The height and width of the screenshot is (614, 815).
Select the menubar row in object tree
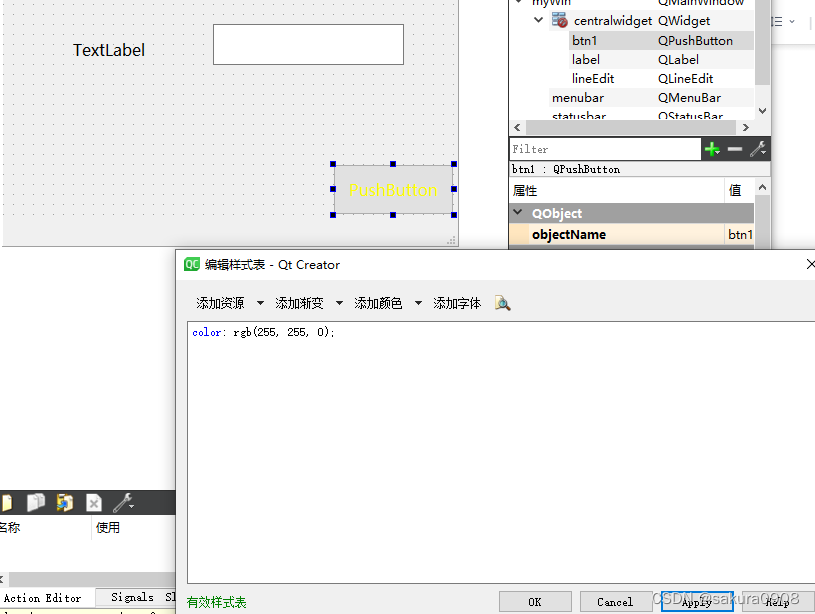(651, 98)
